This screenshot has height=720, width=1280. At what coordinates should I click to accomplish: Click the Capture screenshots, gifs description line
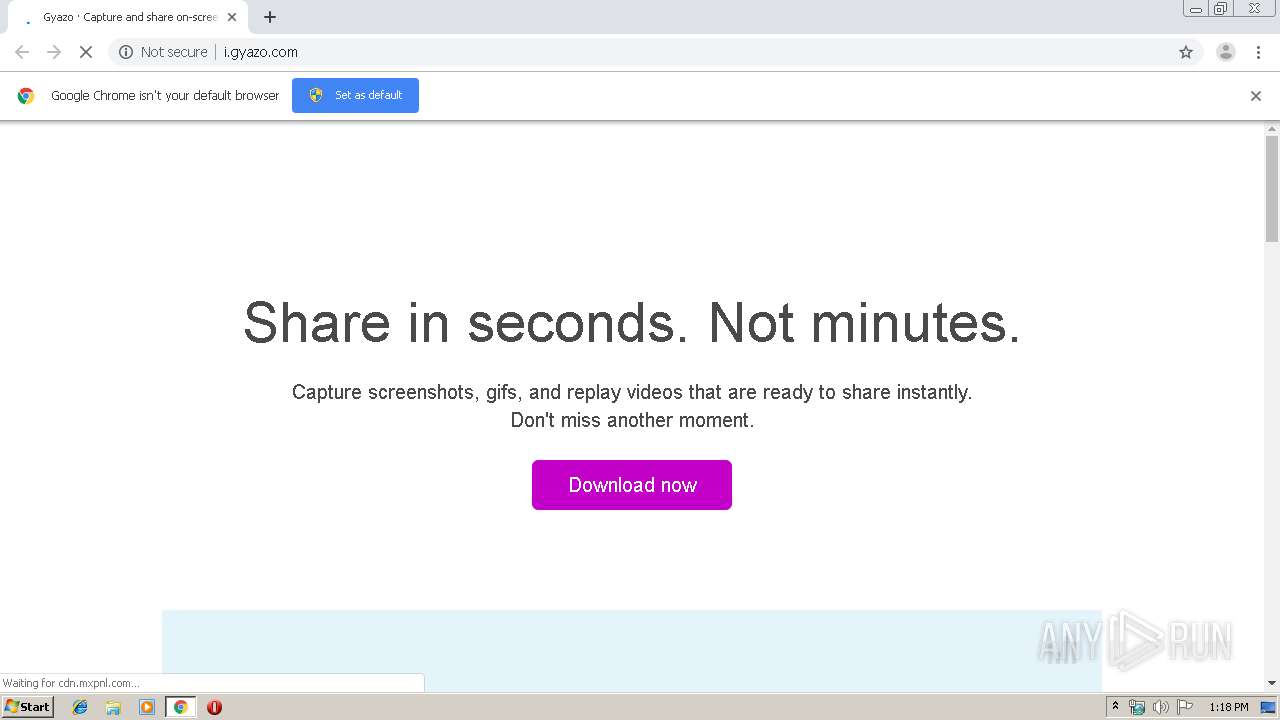(632, 392)
